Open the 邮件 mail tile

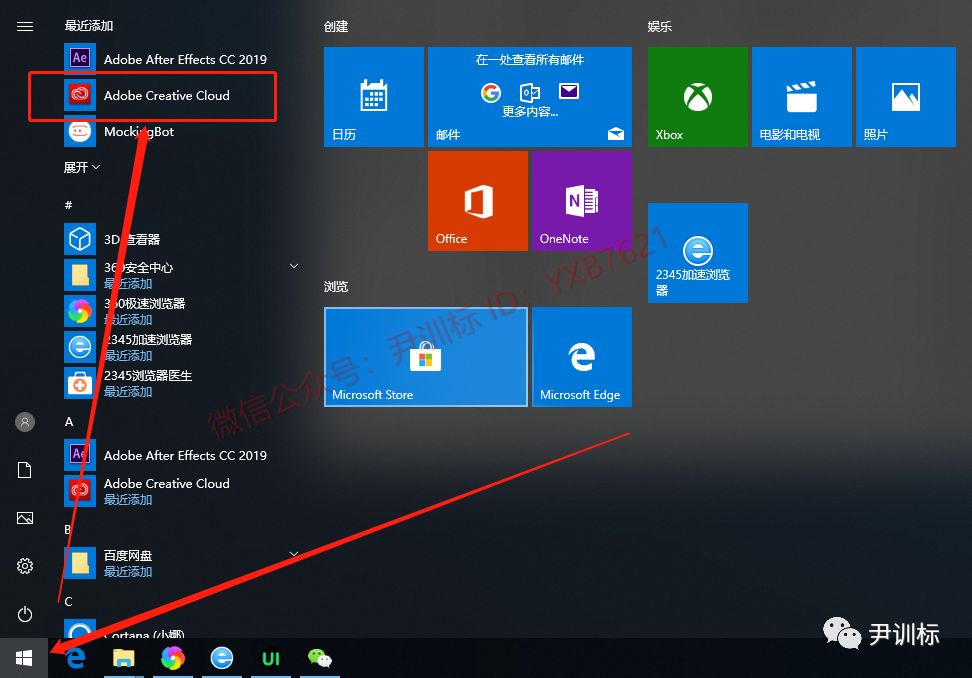529,97
